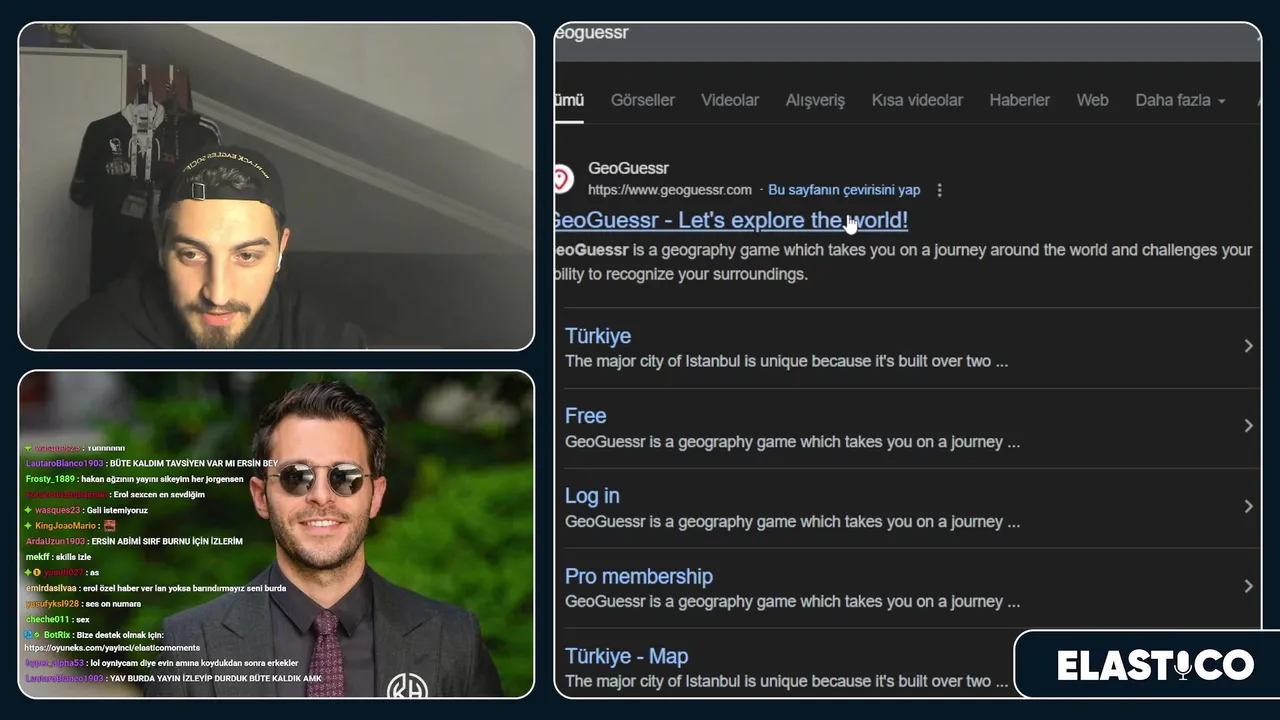This screenshot has height=720, width=1280.
Task: Click the GeoGuessr site name above the URL
Action: (x=628, y=168)
